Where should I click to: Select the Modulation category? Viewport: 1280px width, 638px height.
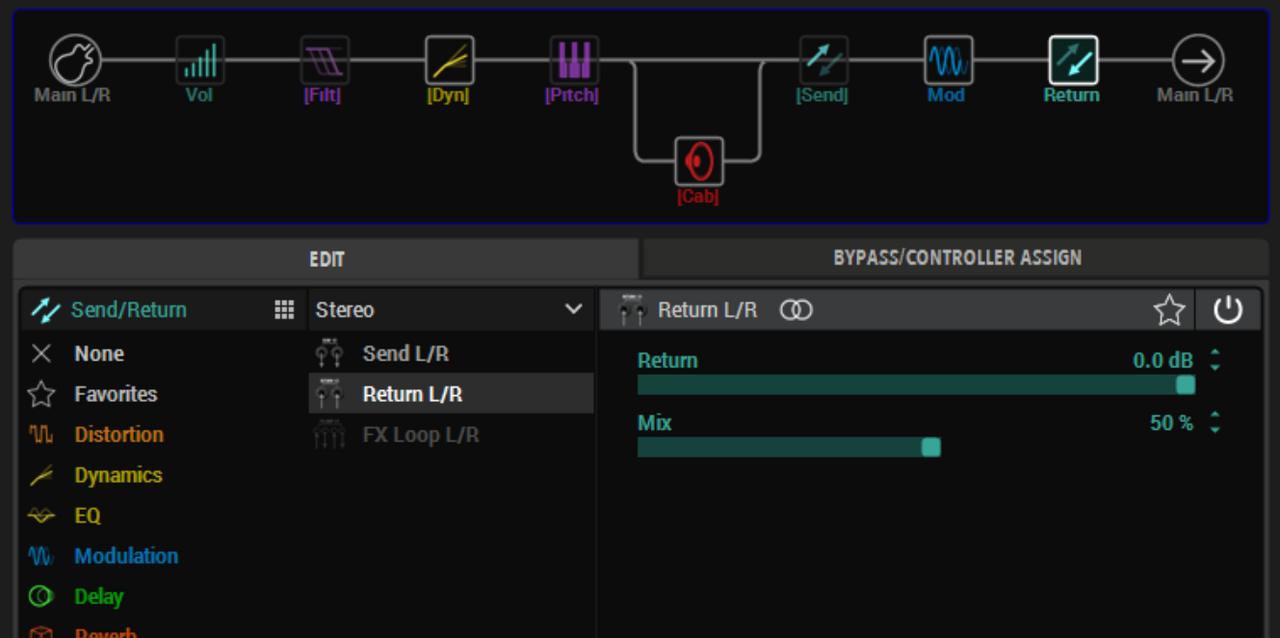point(126,556)
